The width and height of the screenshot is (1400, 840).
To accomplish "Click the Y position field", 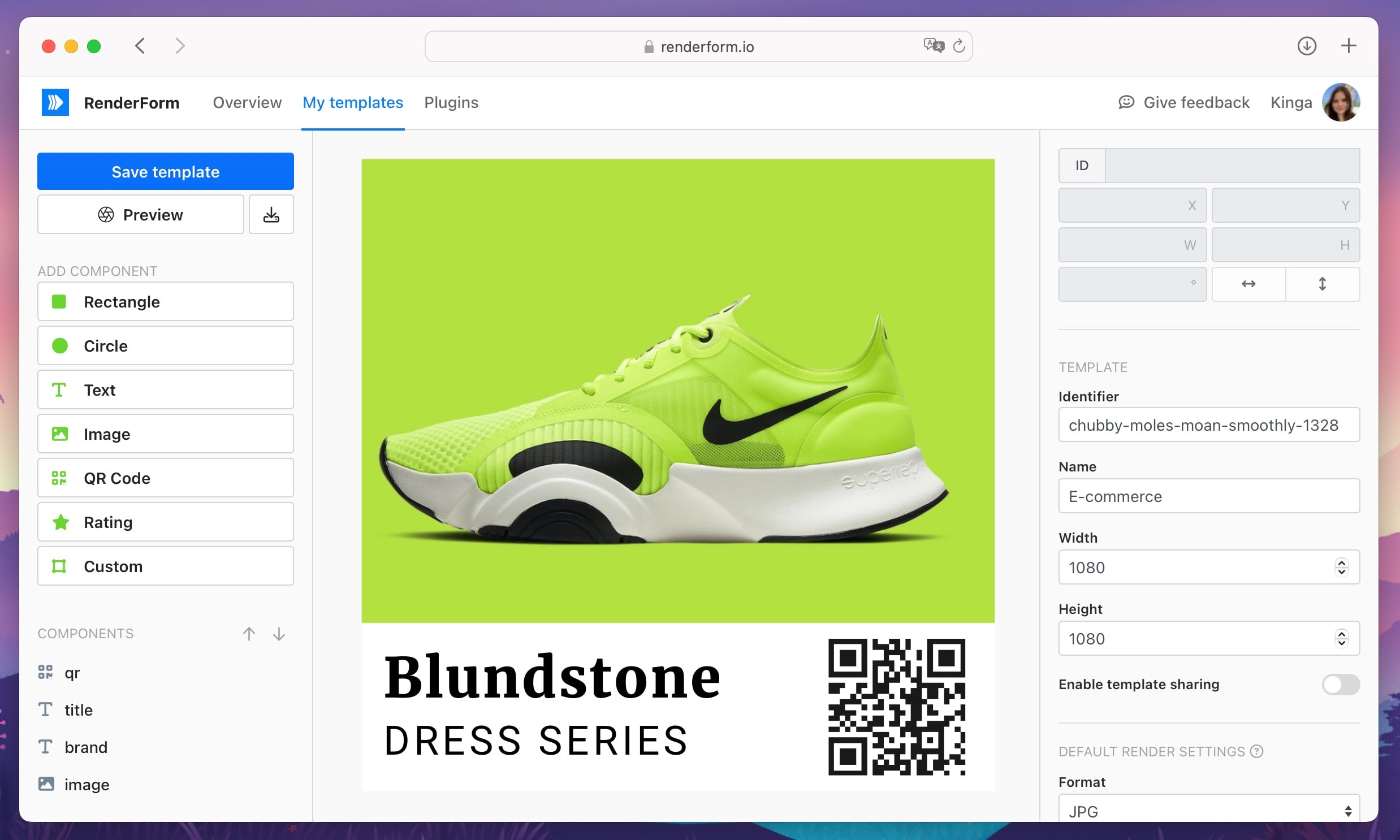I will [x=1286, y=205].
